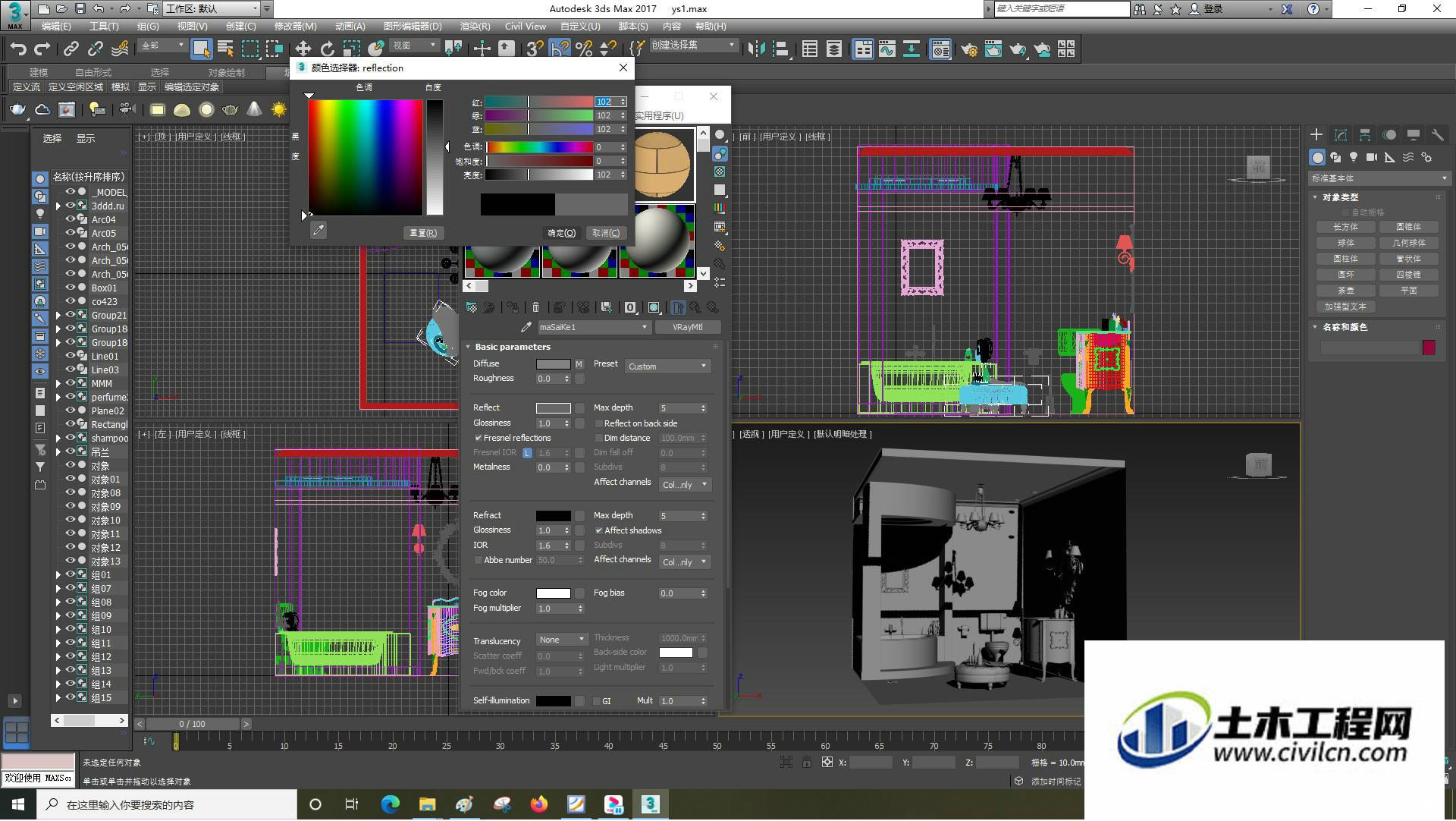This screenshot has height=821, width=1456.
Task: Click the VRayMtl material type button
Action: tap(687, 327)
